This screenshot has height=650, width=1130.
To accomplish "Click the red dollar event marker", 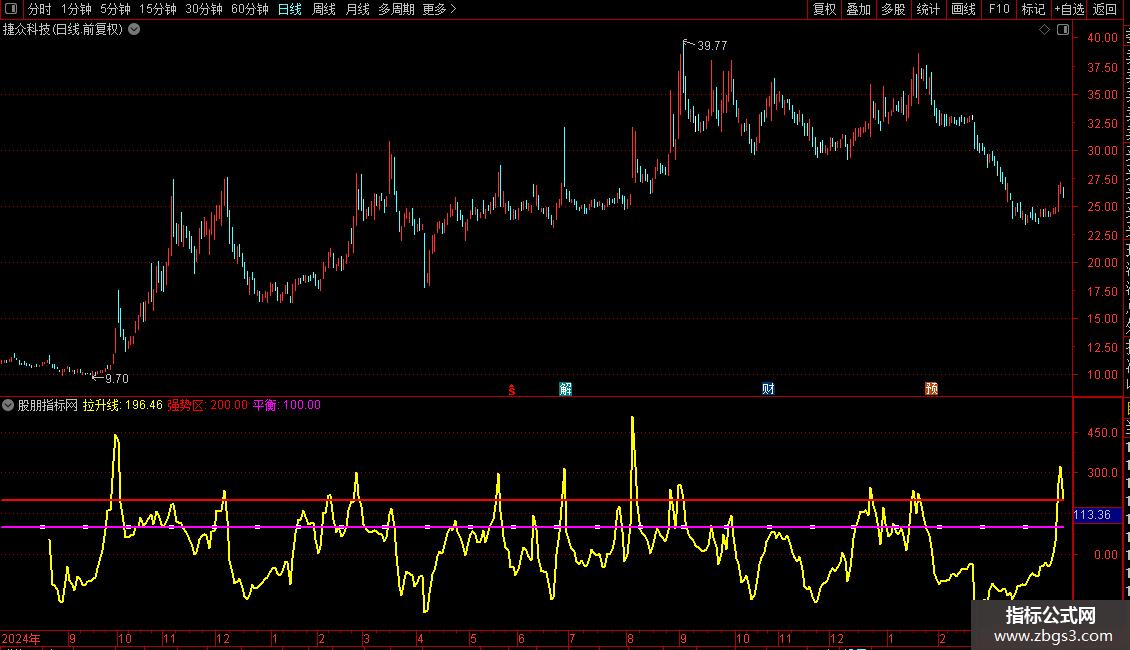I will pos(512,389).
